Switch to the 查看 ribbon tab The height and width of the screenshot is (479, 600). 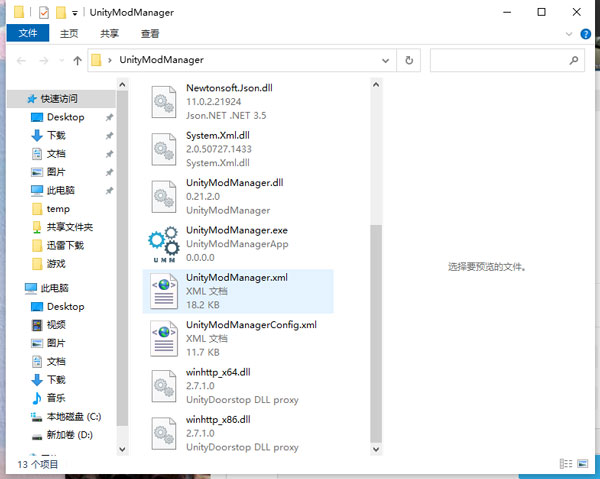click(150, 33)
